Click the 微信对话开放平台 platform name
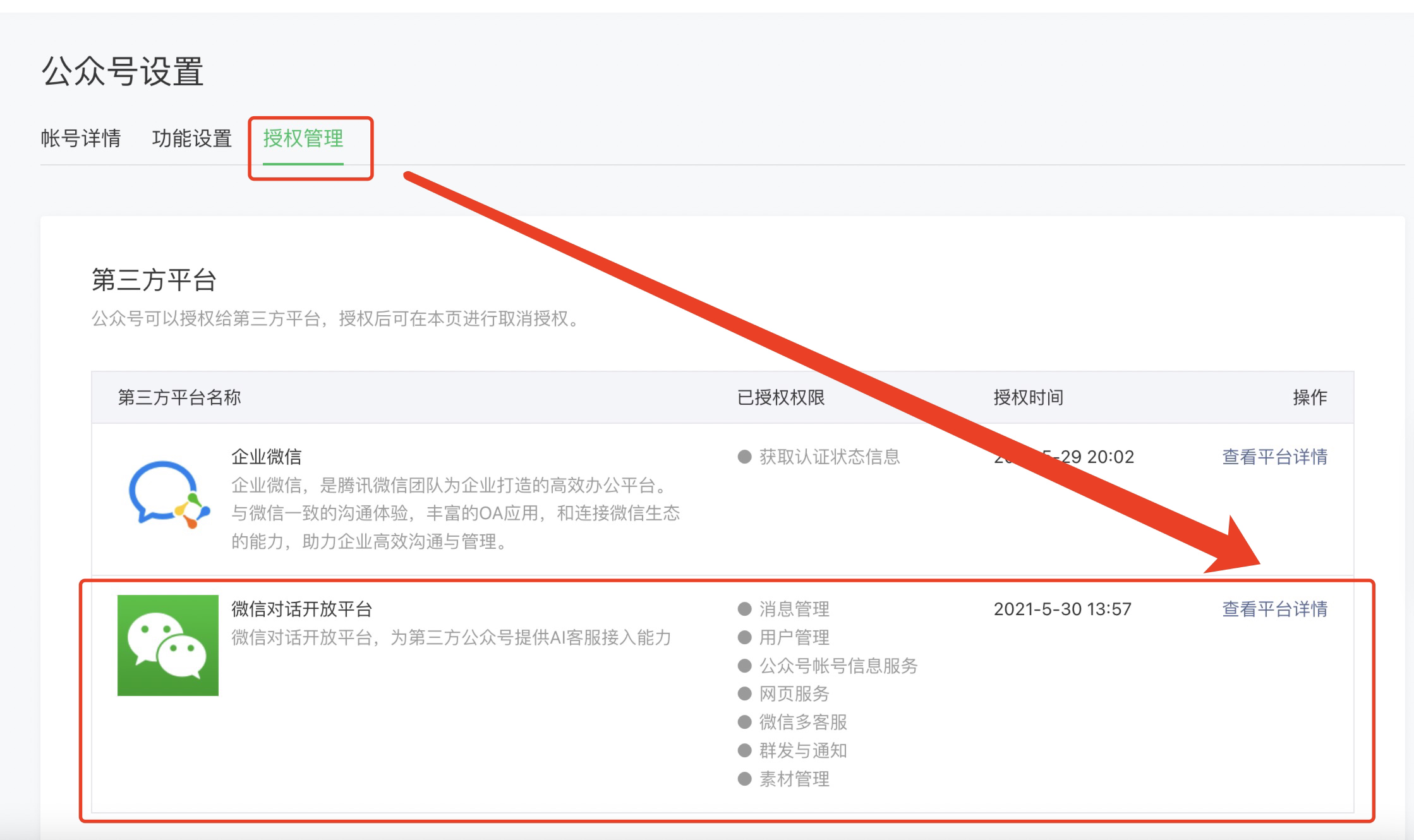1414x840 pixels. (301, 609)
